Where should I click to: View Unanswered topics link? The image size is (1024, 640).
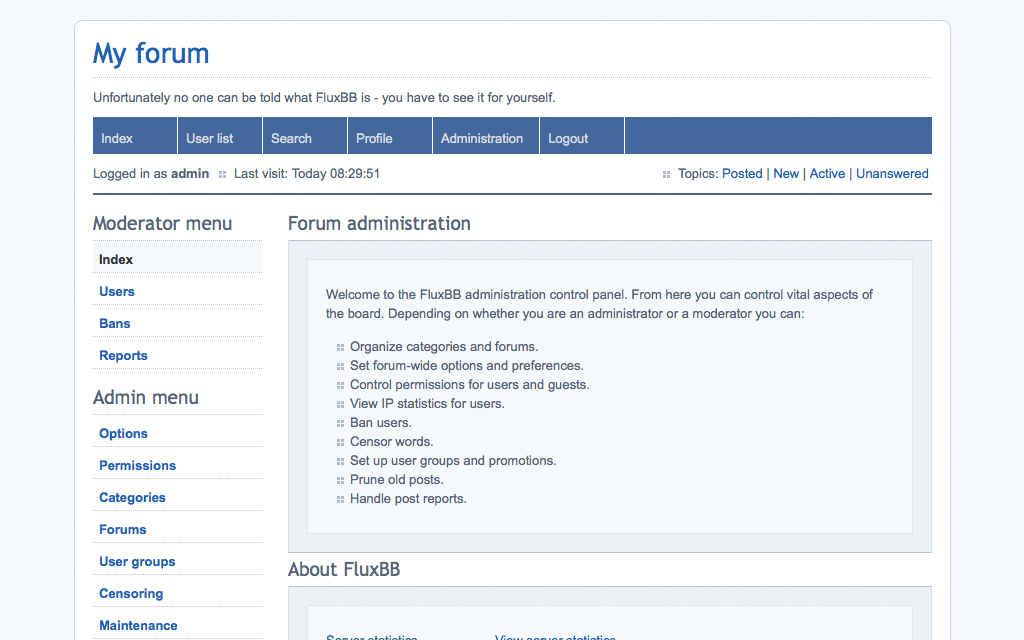click(892, 173)
